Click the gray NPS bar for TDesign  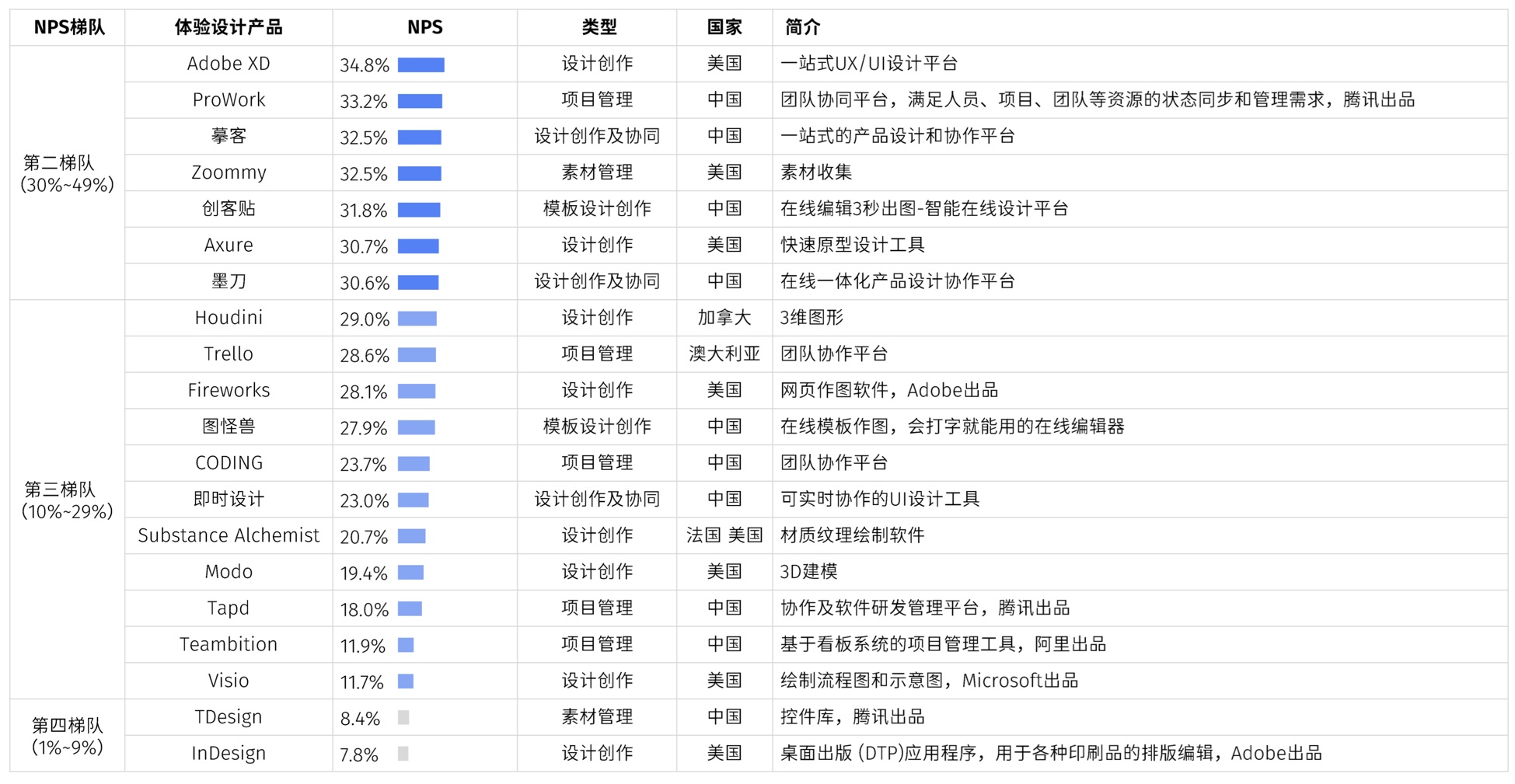pyautogui.click(x=403, y=717)
